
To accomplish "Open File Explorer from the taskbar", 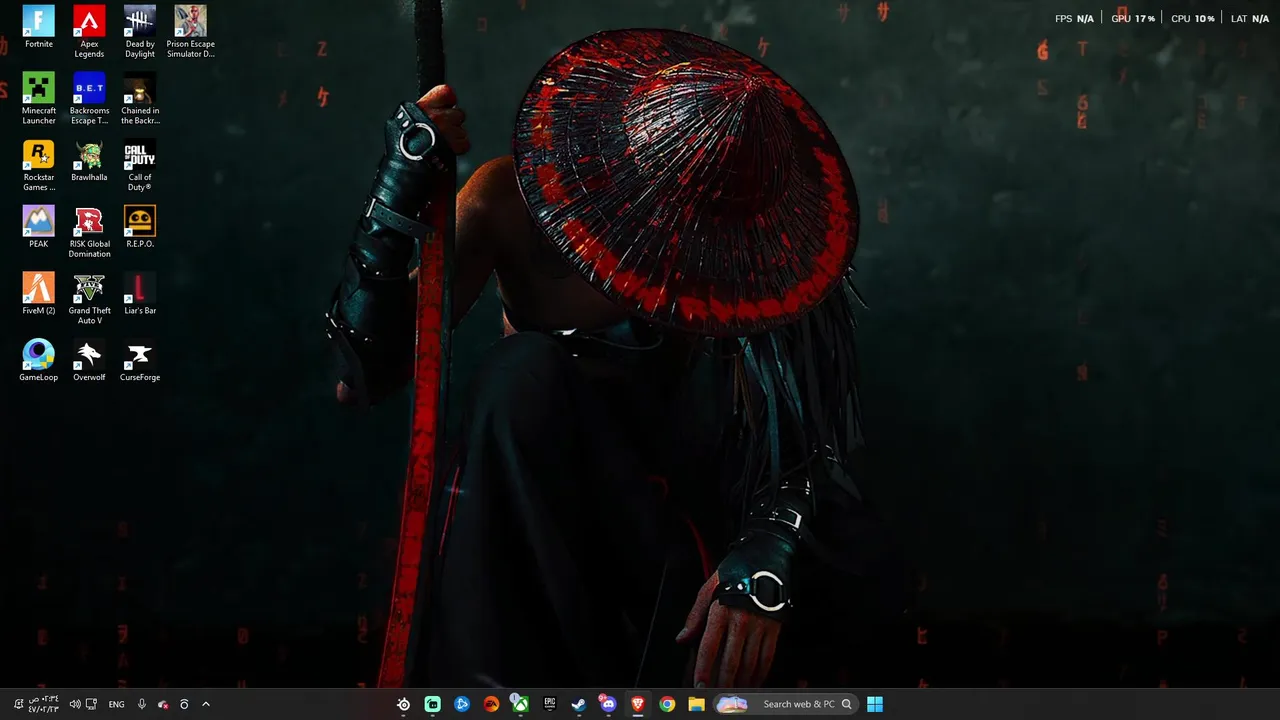I will point(696,704).
